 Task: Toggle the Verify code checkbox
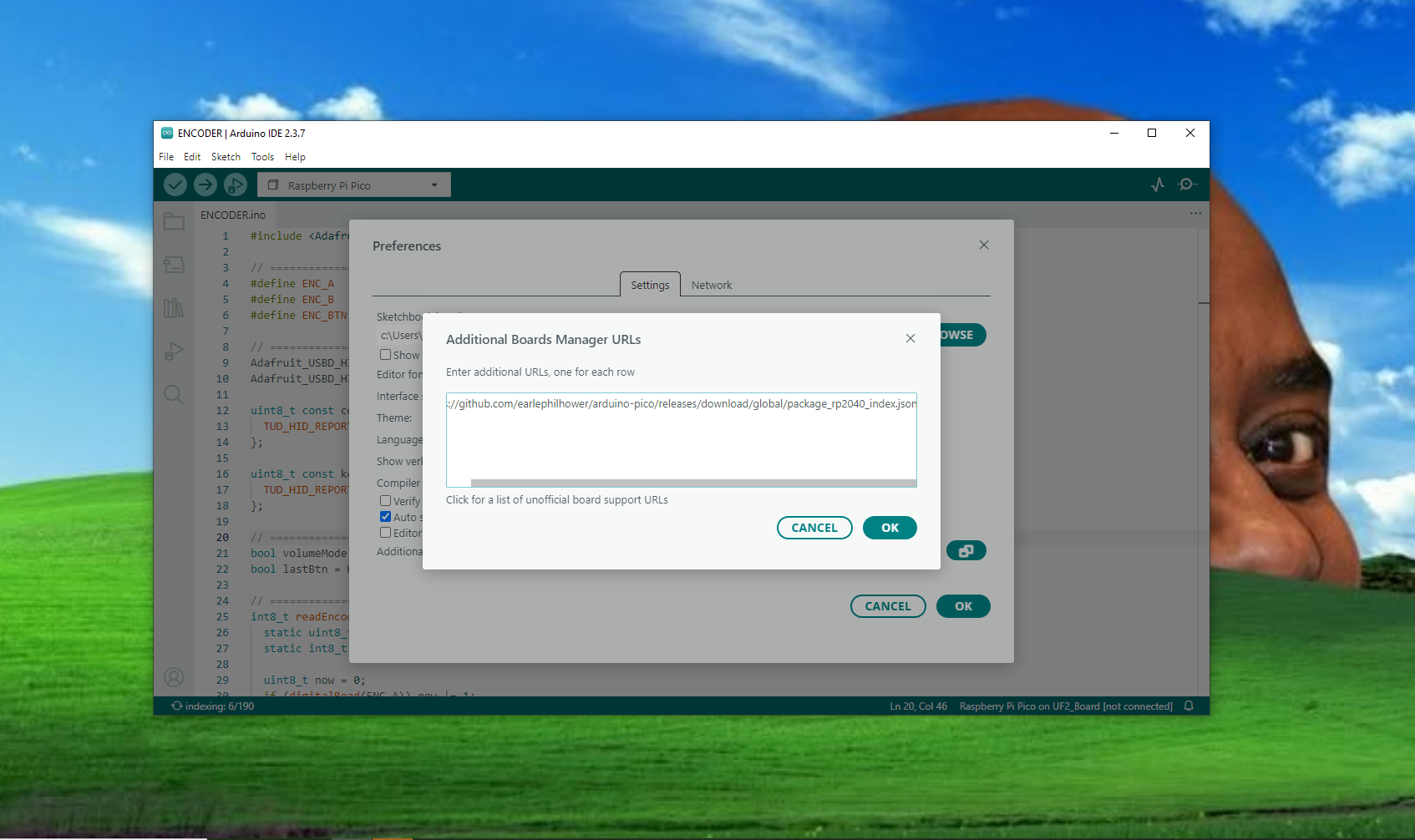[x=386, y=501]
